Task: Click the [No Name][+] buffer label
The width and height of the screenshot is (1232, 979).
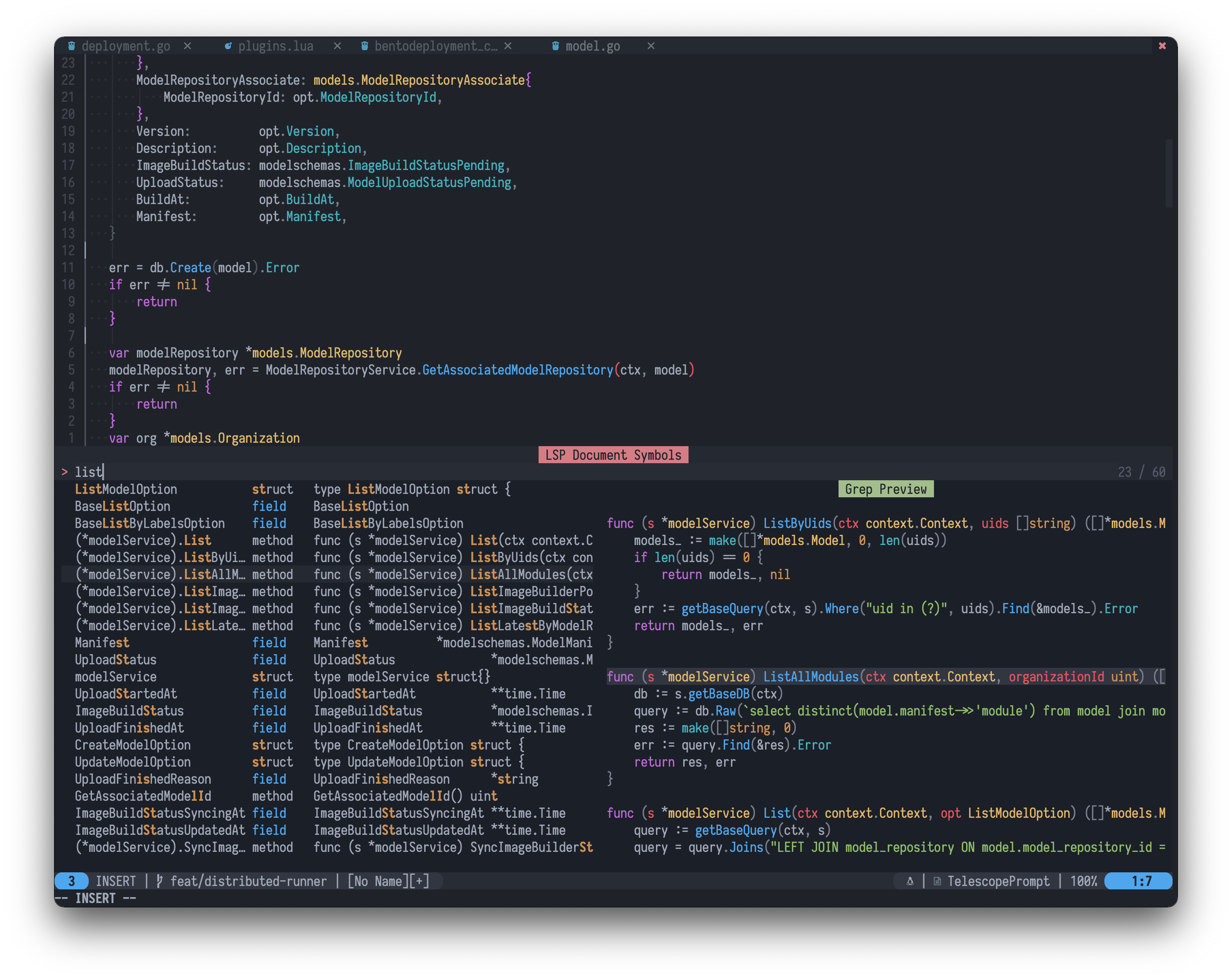Action: coord(389,881)
